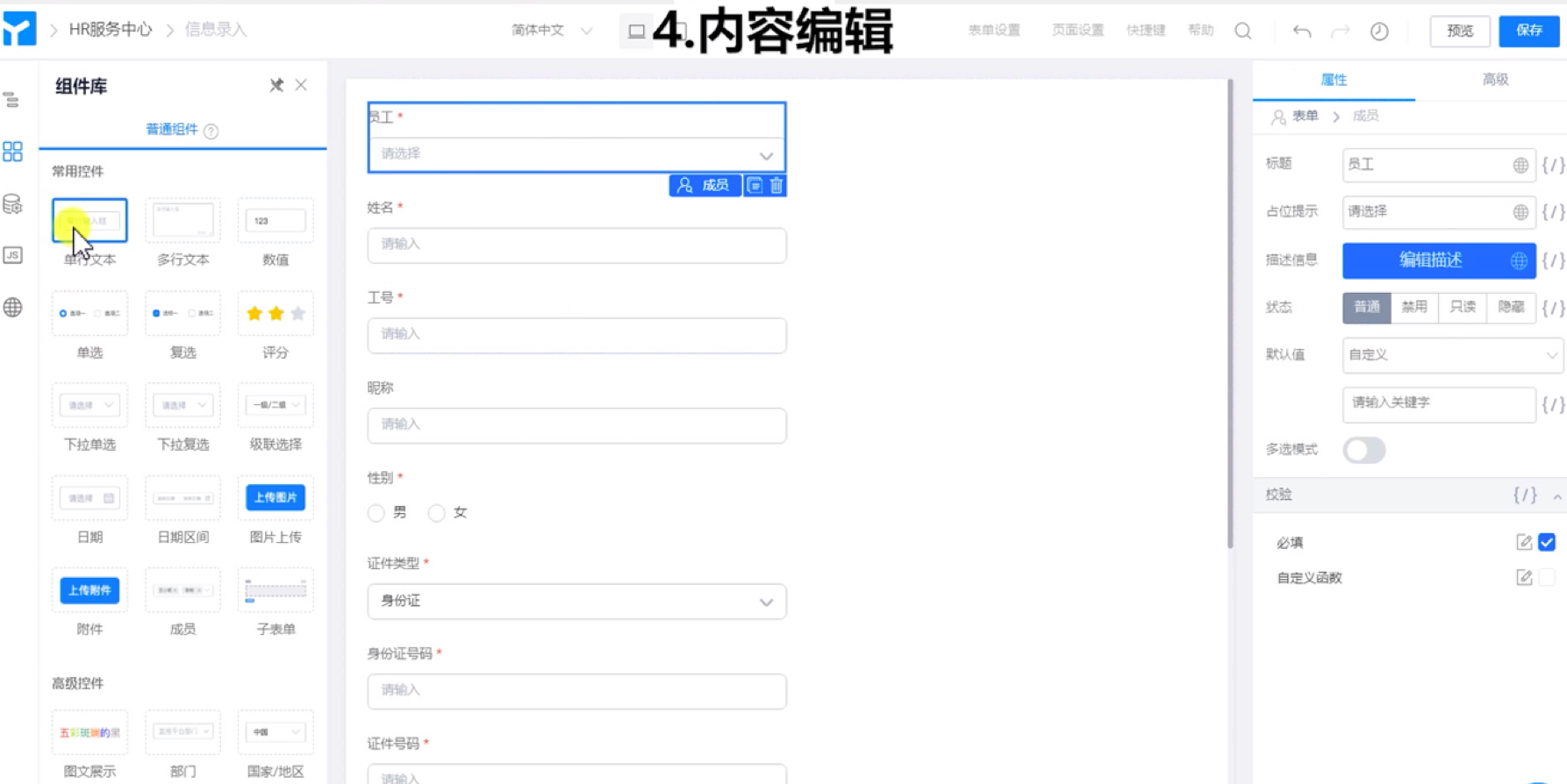
Task: Select the 子表单 component icon
Action: click(x=275, y=590)
